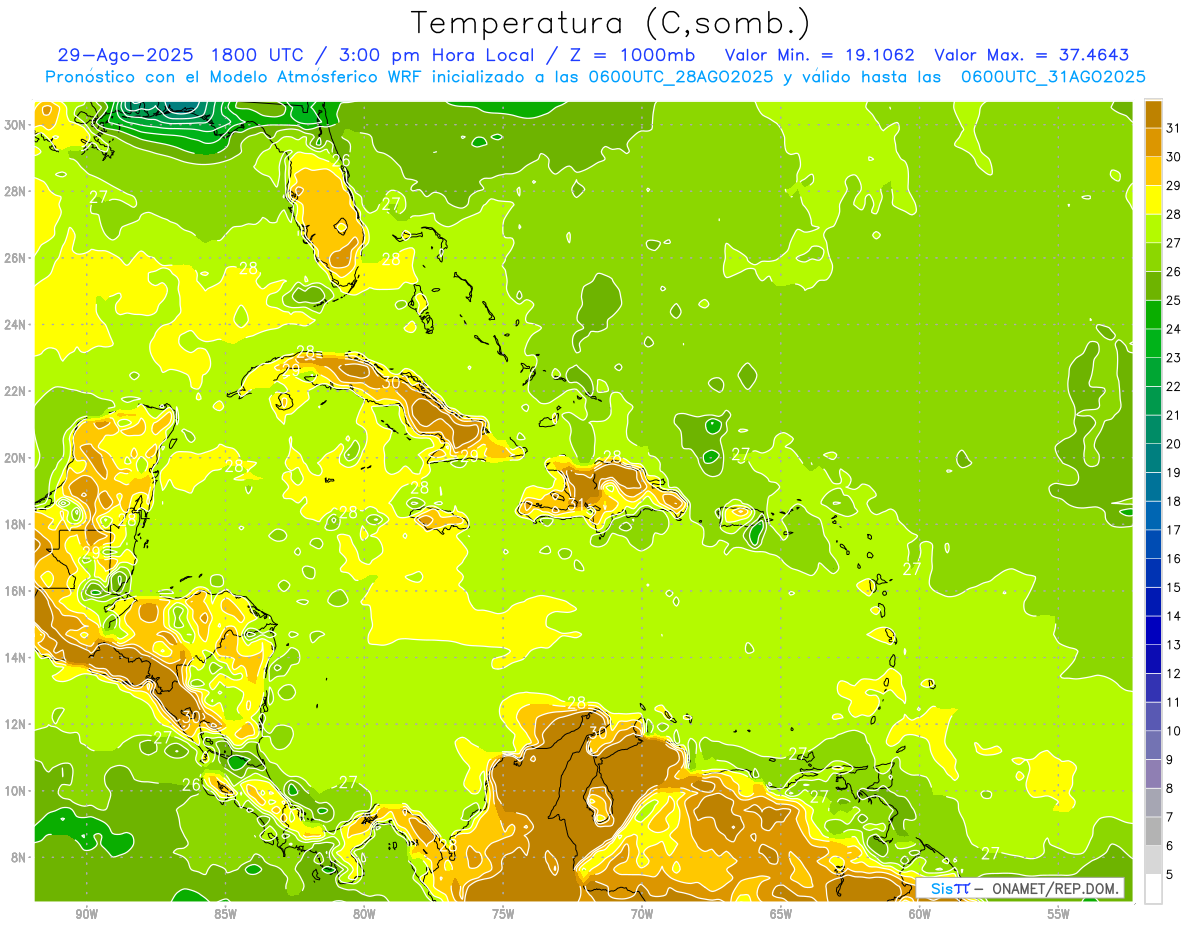Click legend value "26" on the color scale
The height and width of the screenshot is (927, 1200).
point(1174,272)
